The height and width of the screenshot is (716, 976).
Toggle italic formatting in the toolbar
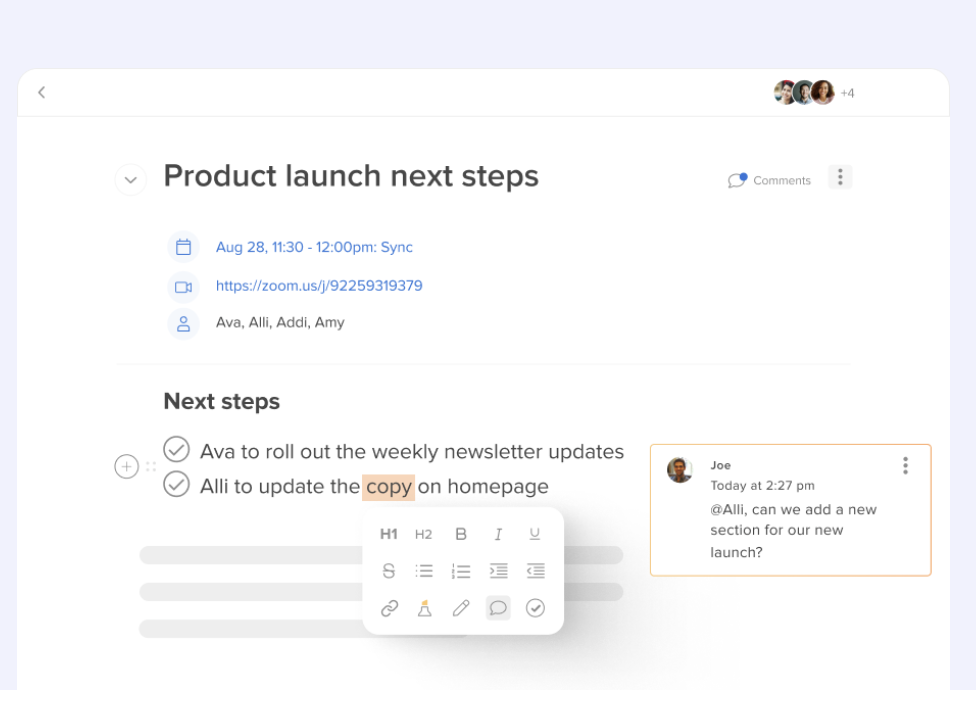coord(497,533)
